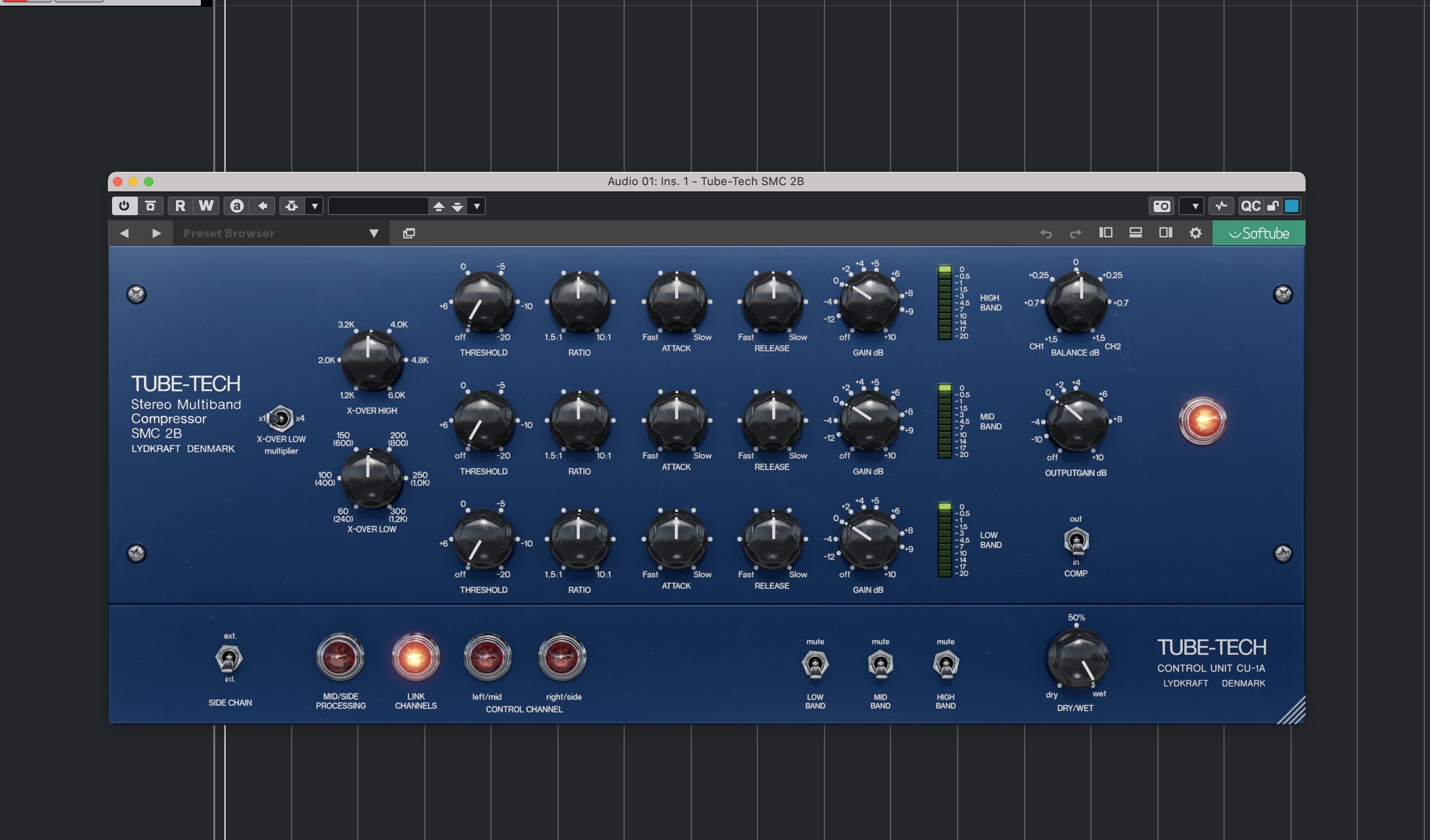
Task: Flip the LOW BAND mute switch
Action: [x=815, y=664]
